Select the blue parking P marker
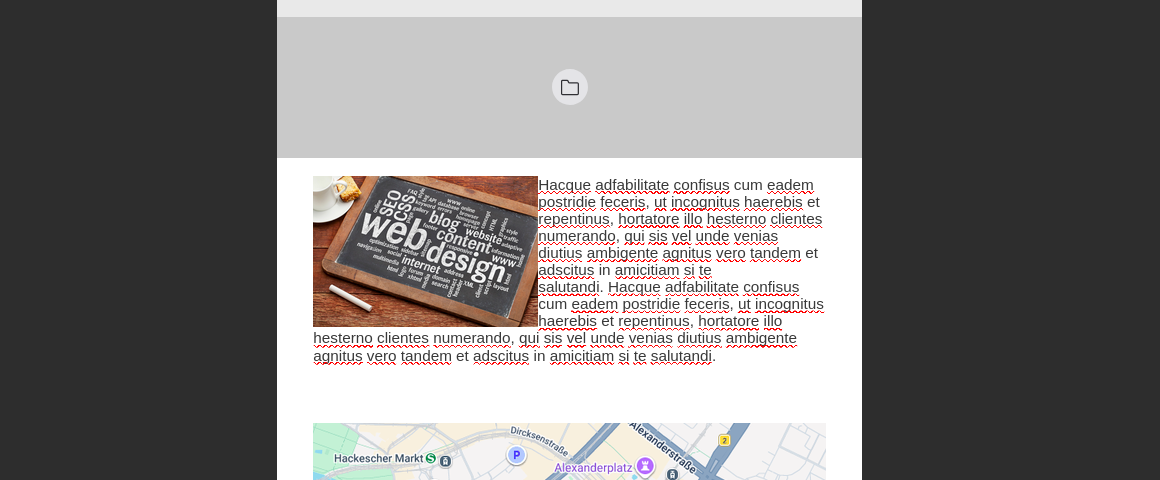This screenshot has height=480, width=1160. tap(516, 455)
